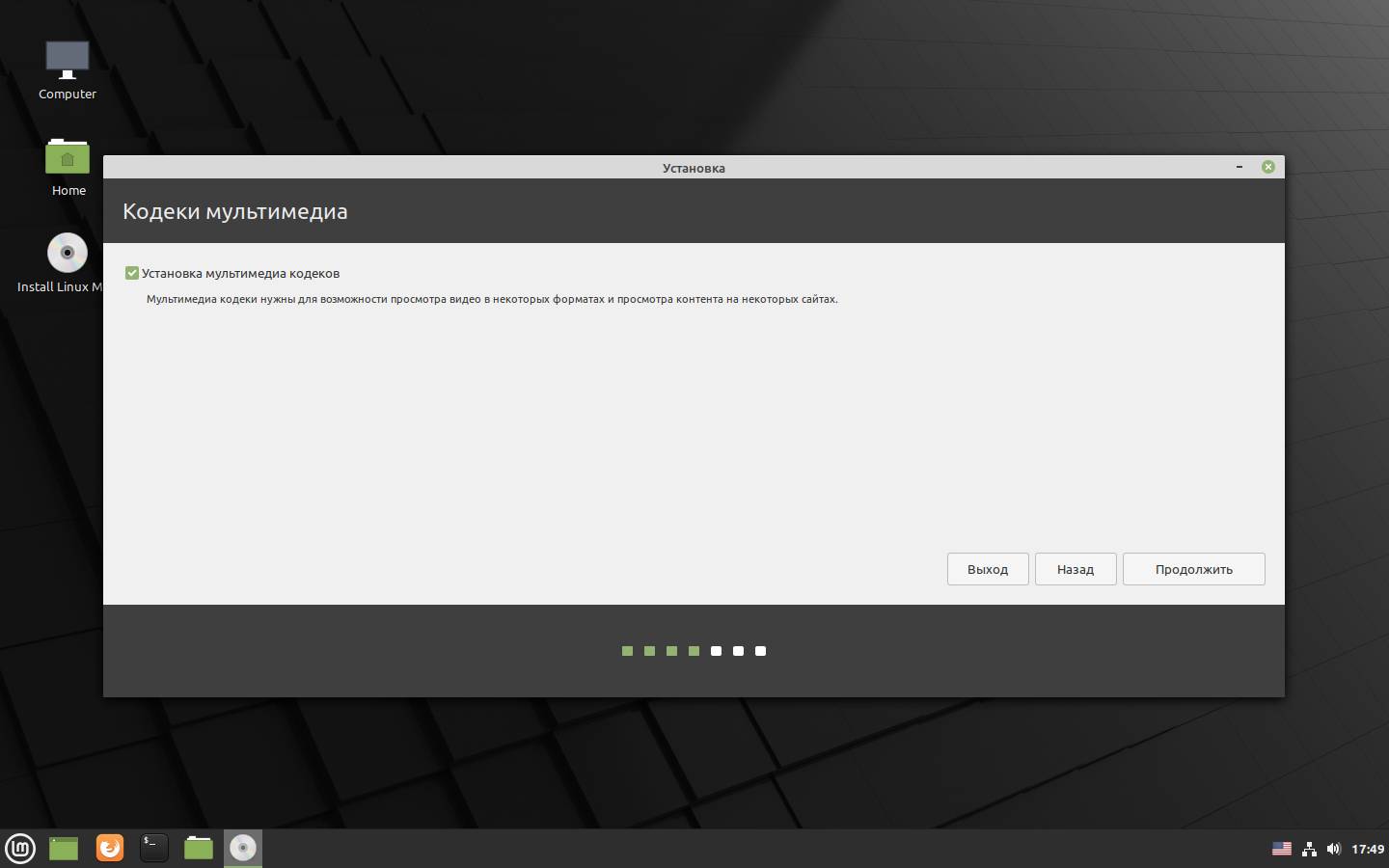Screen dimensions: 1389x868
Task: Close the Установка window with green X
Action: [1268, 167]
